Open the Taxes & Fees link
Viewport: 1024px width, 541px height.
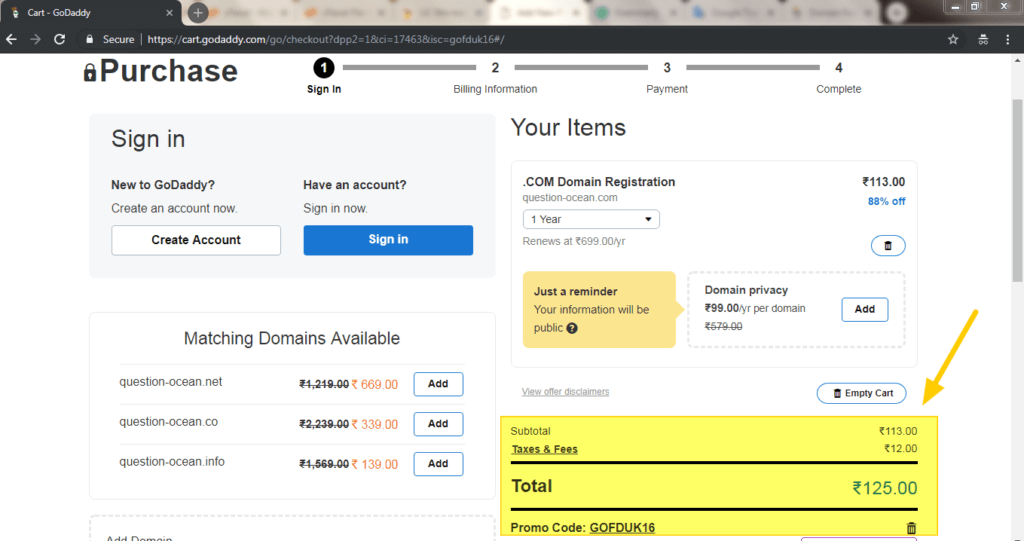pos(545,449)
